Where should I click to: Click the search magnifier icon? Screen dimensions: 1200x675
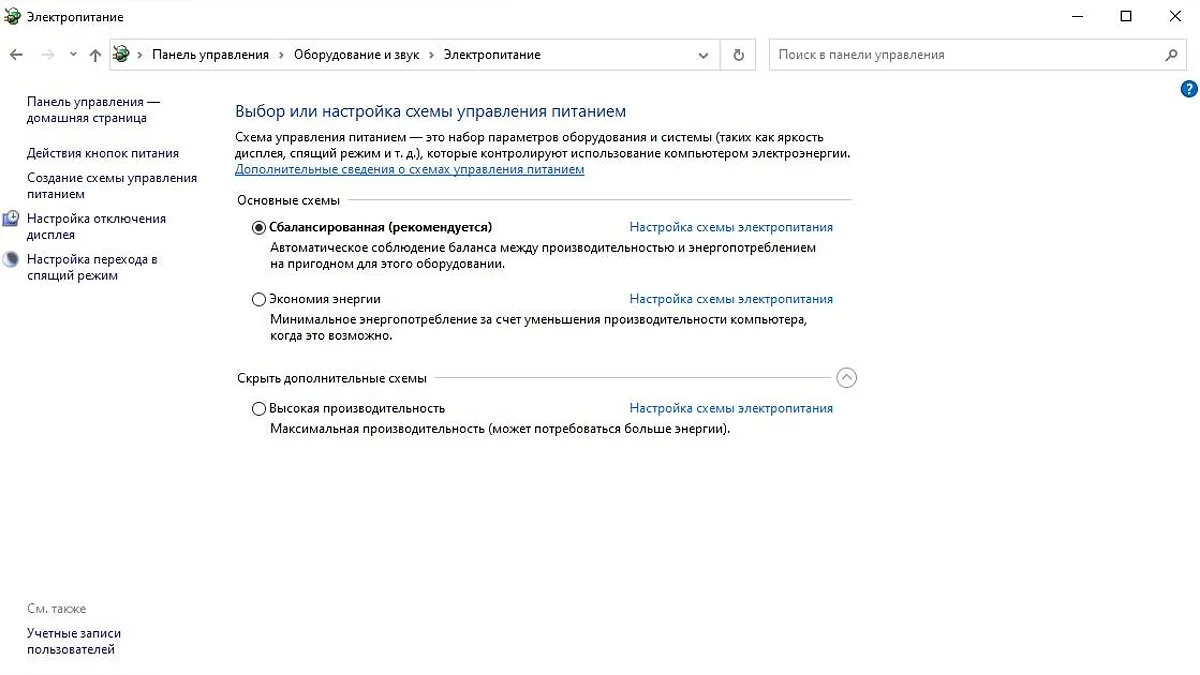[1171, 55]
